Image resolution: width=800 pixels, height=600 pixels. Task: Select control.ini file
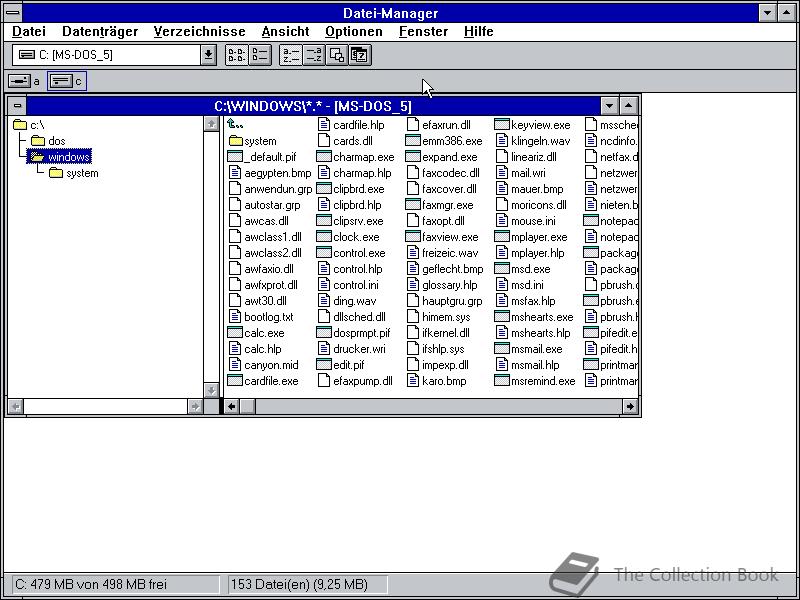click(x=348, y=285)
